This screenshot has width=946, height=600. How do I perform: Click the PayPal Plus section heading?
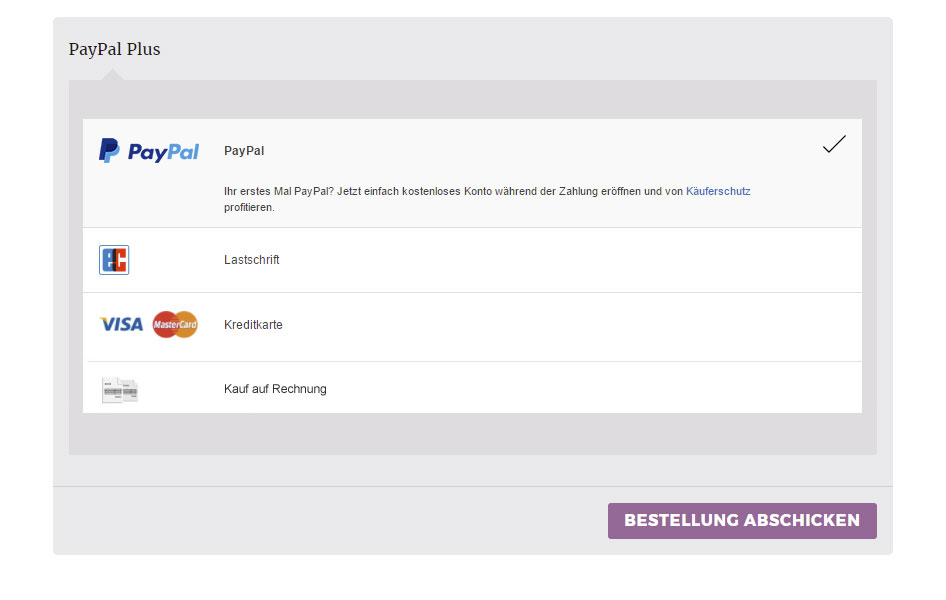tap(114, 49)
